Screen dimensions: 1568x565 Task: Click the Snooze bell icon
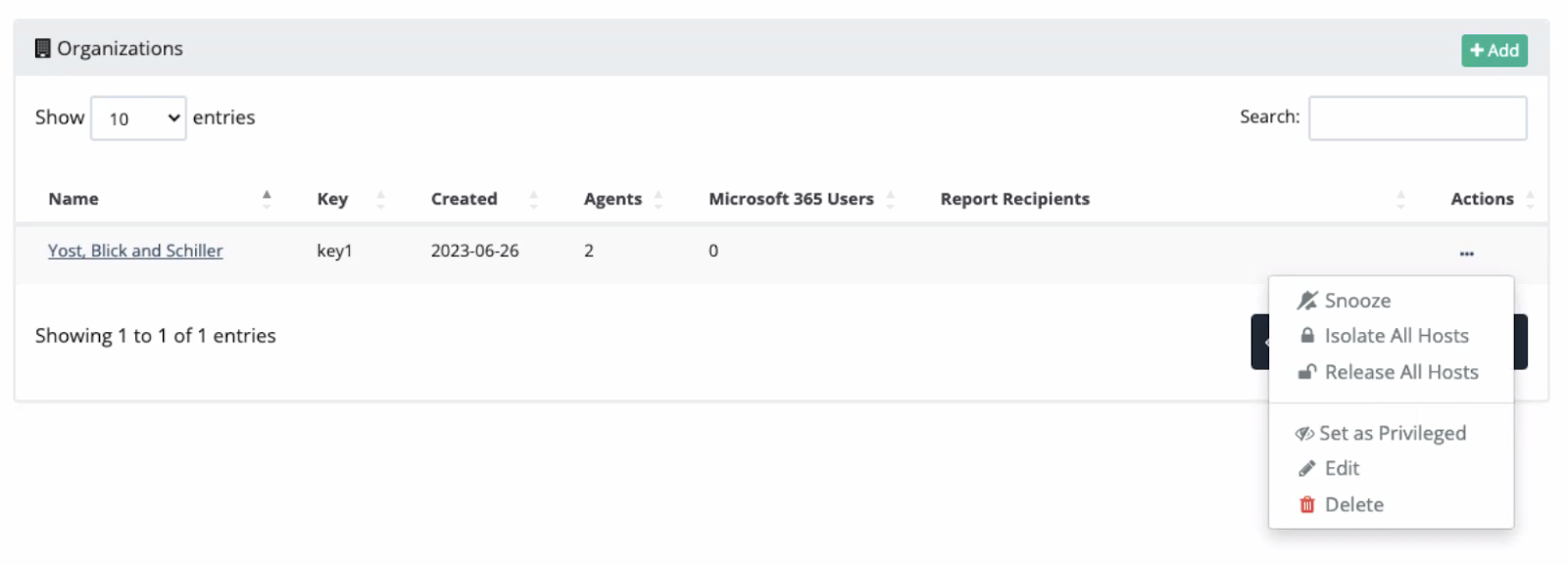coord(1306,301)
